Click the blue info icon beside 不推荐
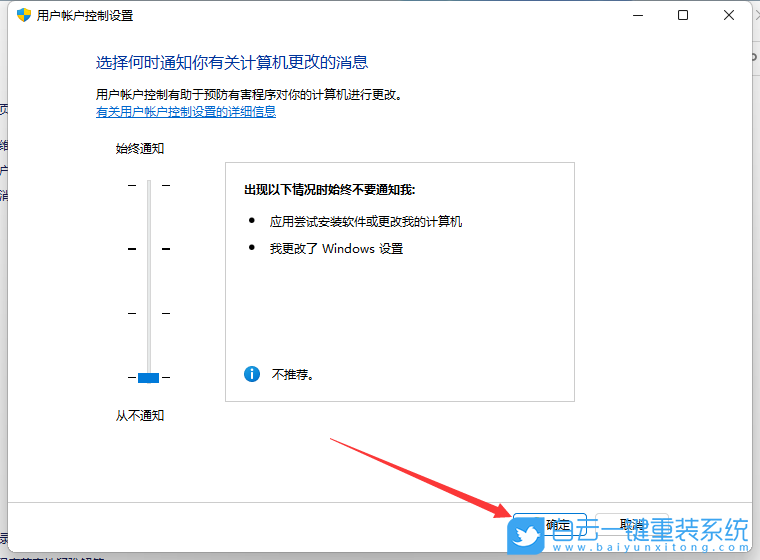Screen dimensions: 760x560 click(252, 374)
